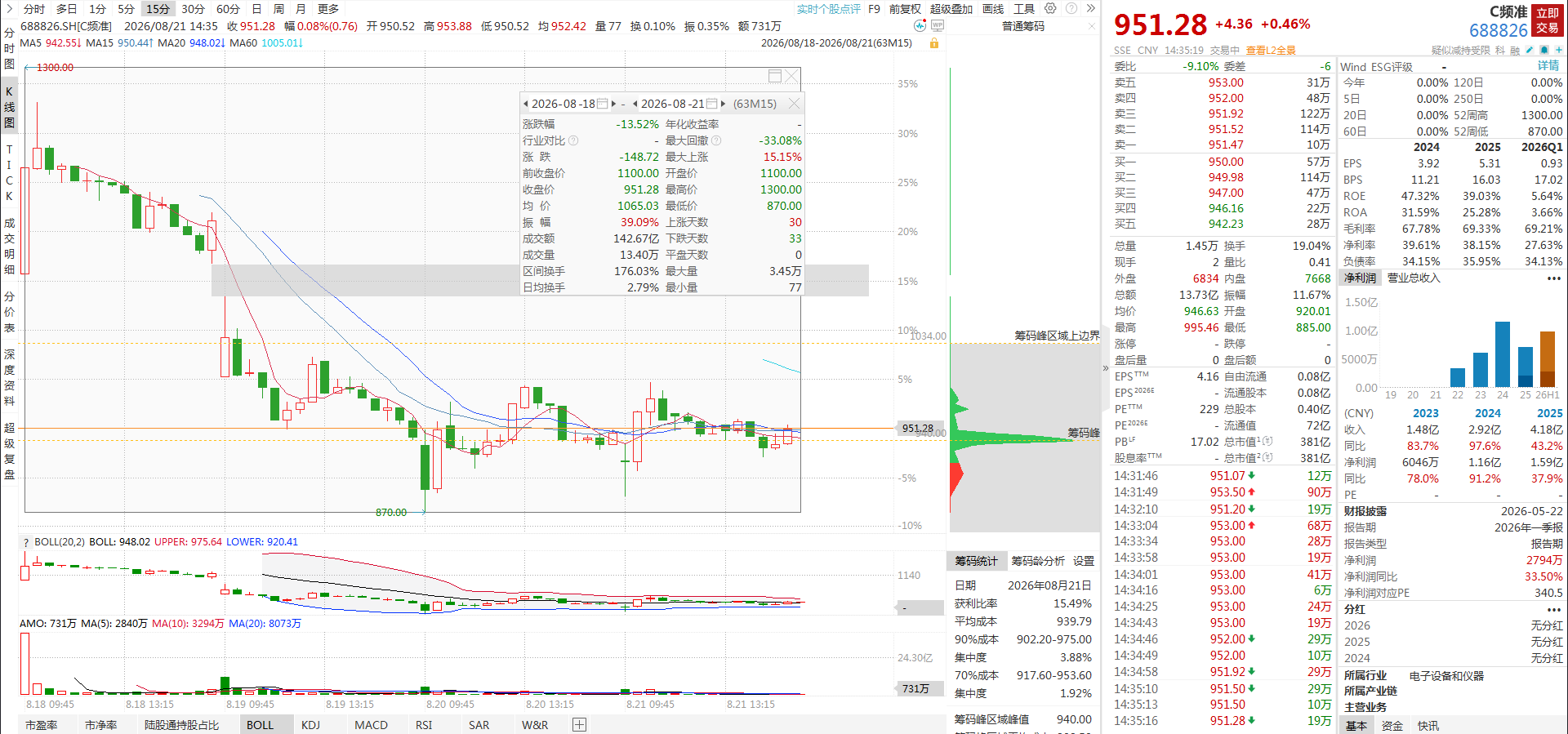
Task: Open the pulse monitor icon with red dot
Action: 920,25
